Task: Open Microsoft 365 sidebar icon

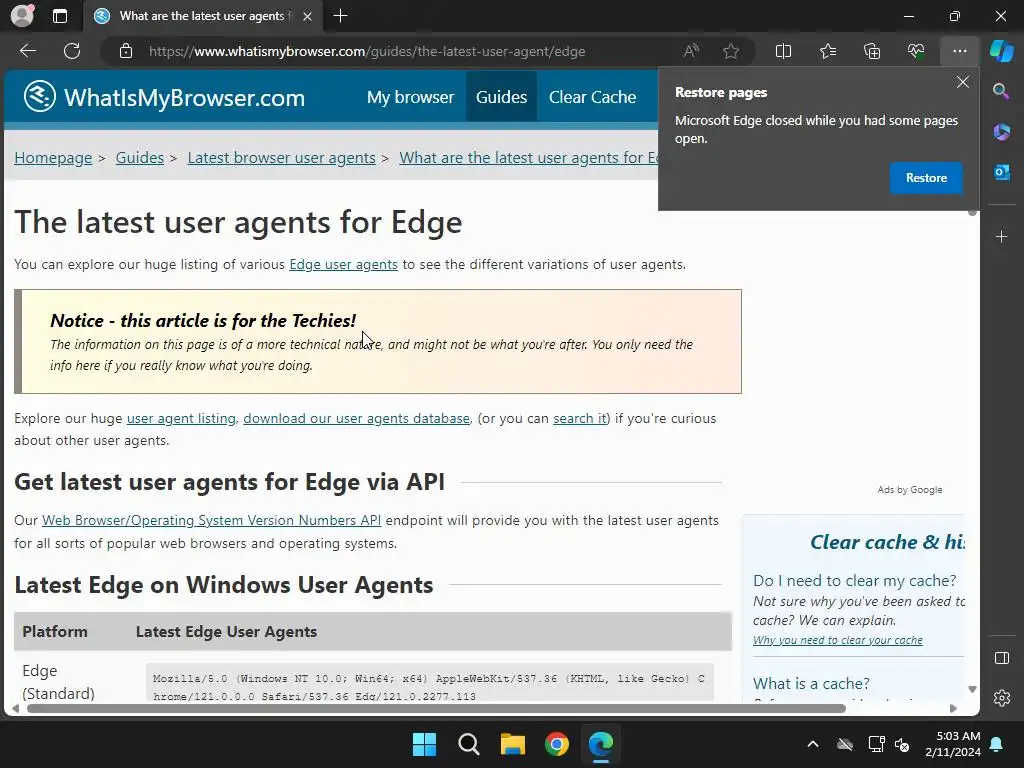Action: click(1001, 132)
